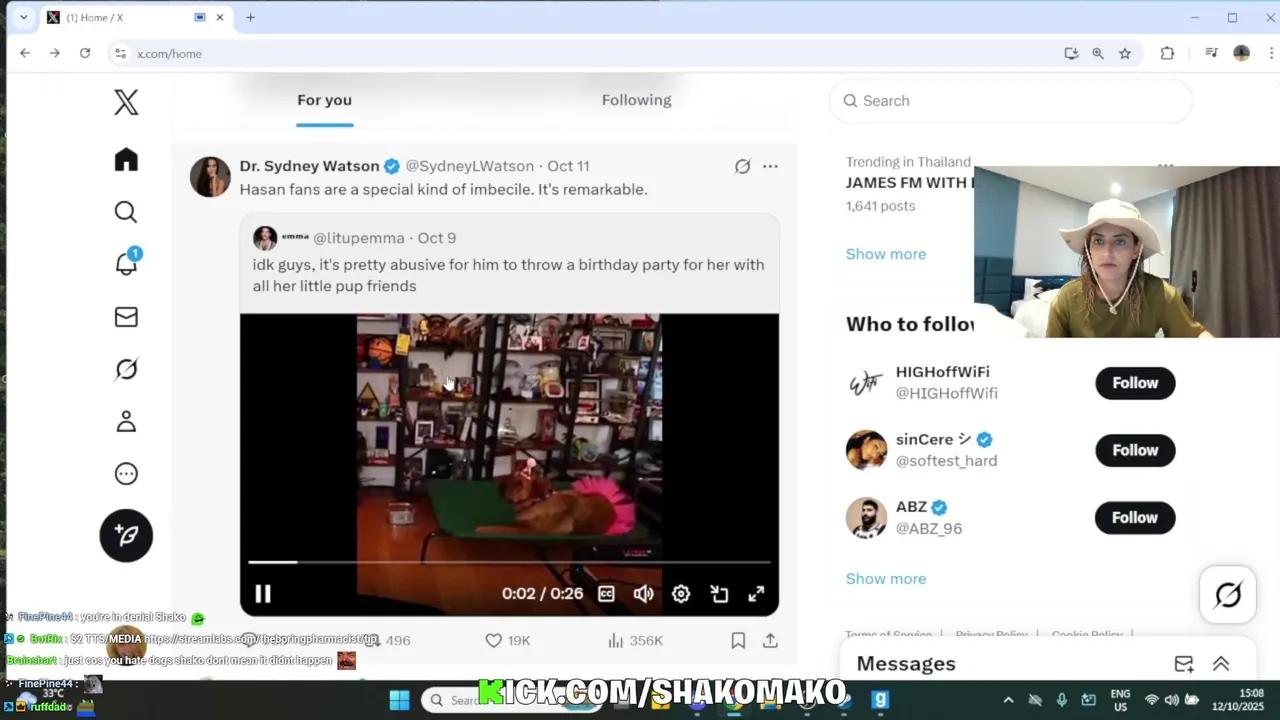This screenshot has height=720, width=1280.
Task: Open More circle menu in sidebar
Action: click(x=126, y=474)
